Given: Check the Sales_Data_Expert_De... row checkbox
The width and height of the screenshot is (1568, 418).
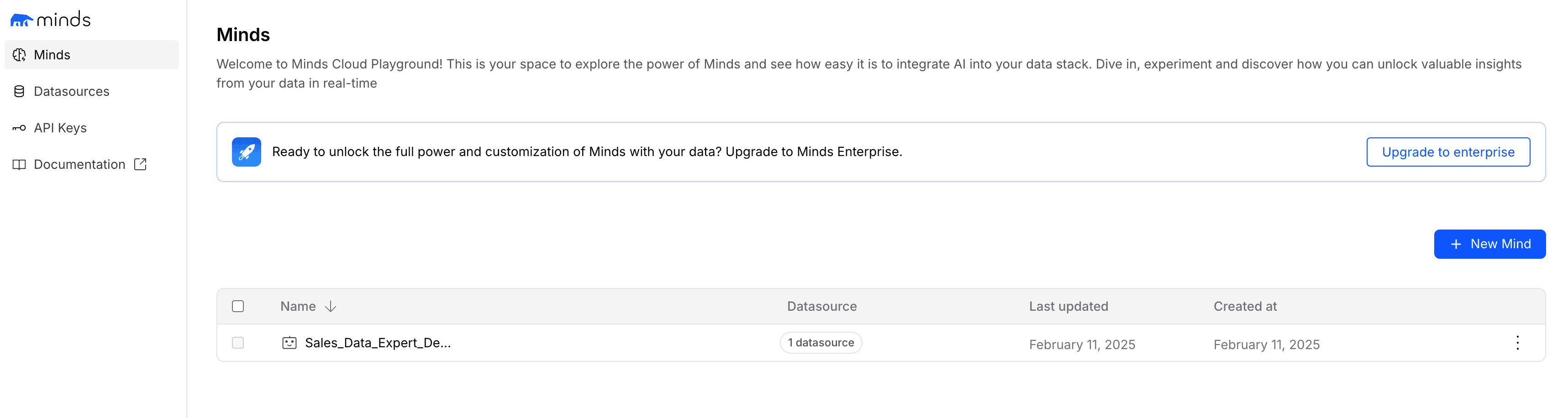Looking at the screenshot, I should (238, 343).
